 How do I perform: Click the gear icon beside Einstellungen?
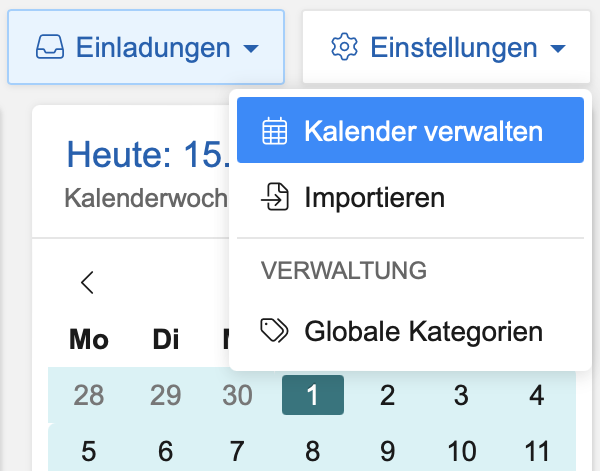click(344, 47)
